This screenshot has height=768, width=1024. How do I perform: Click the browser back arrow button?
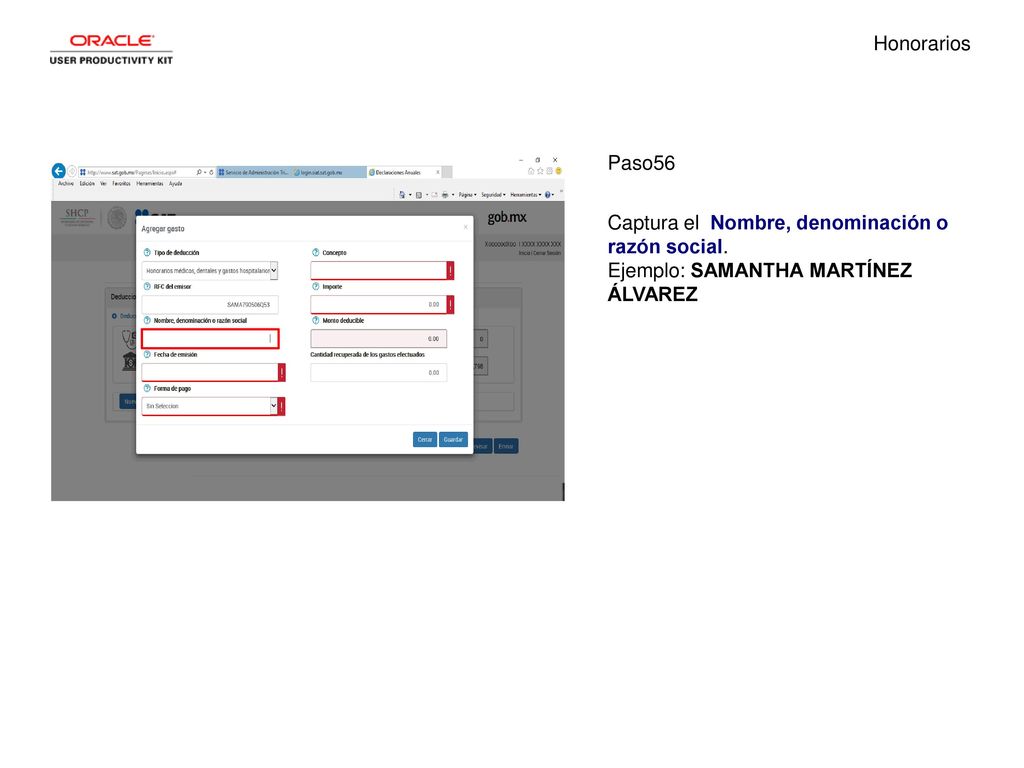tap(59, 171)
